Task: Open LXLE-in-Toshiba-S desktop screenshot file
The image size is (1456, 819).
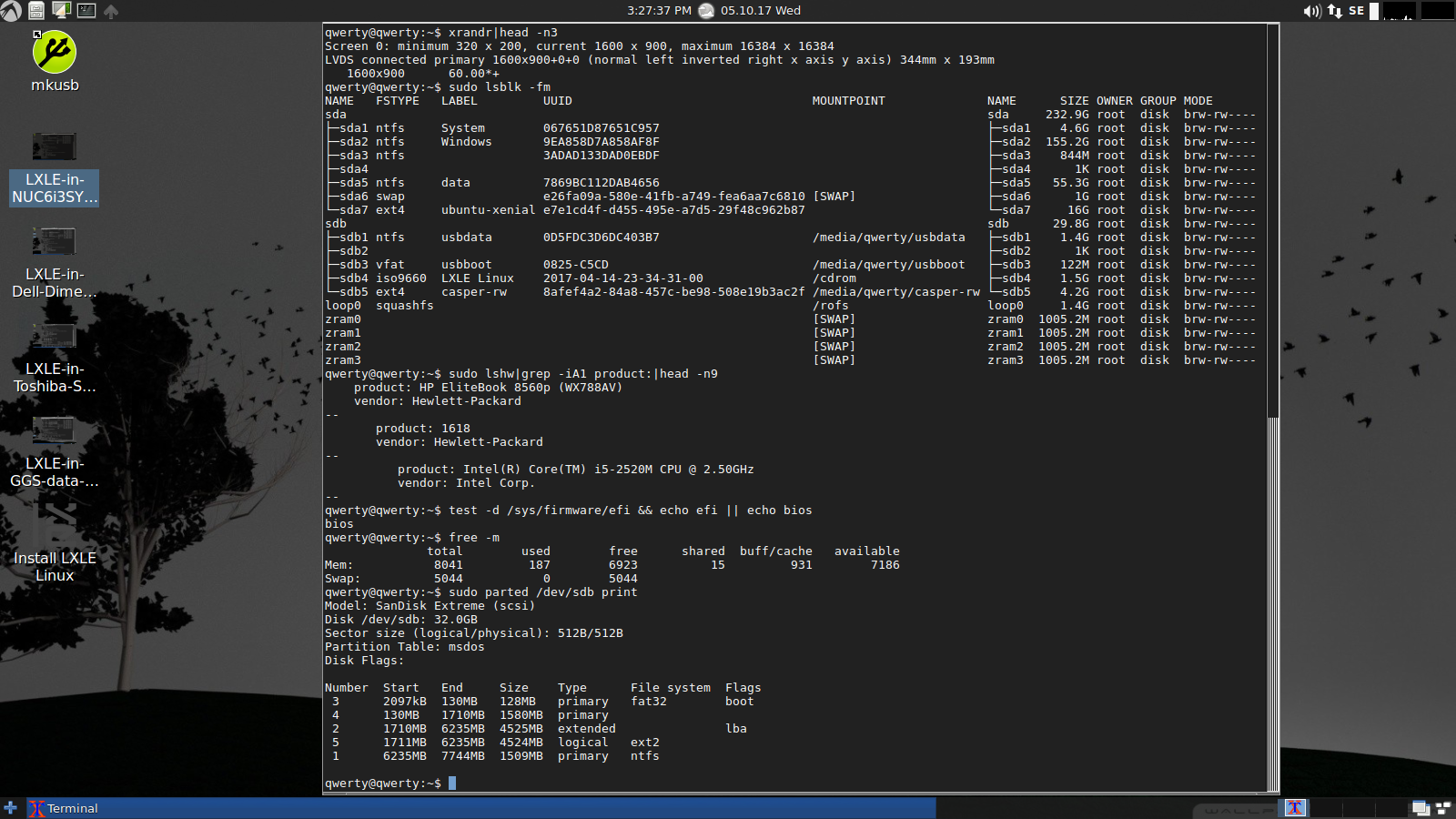Action: click(55, 359)
